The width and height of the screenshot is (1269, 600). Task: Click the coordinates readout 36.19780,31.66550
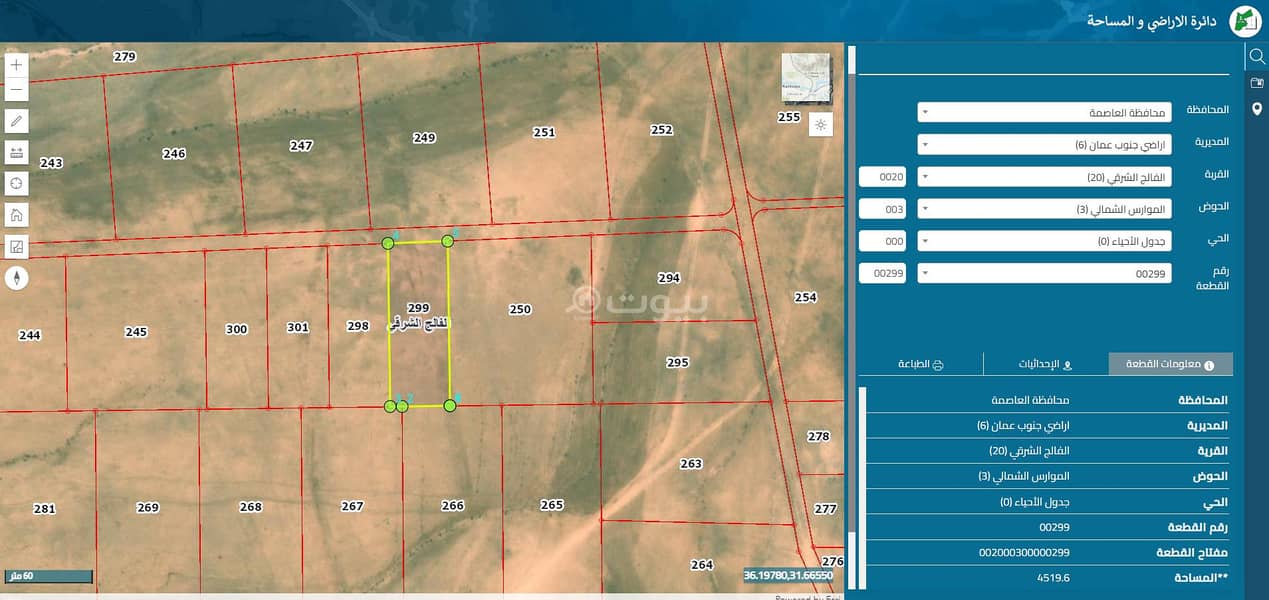(788, 576)
